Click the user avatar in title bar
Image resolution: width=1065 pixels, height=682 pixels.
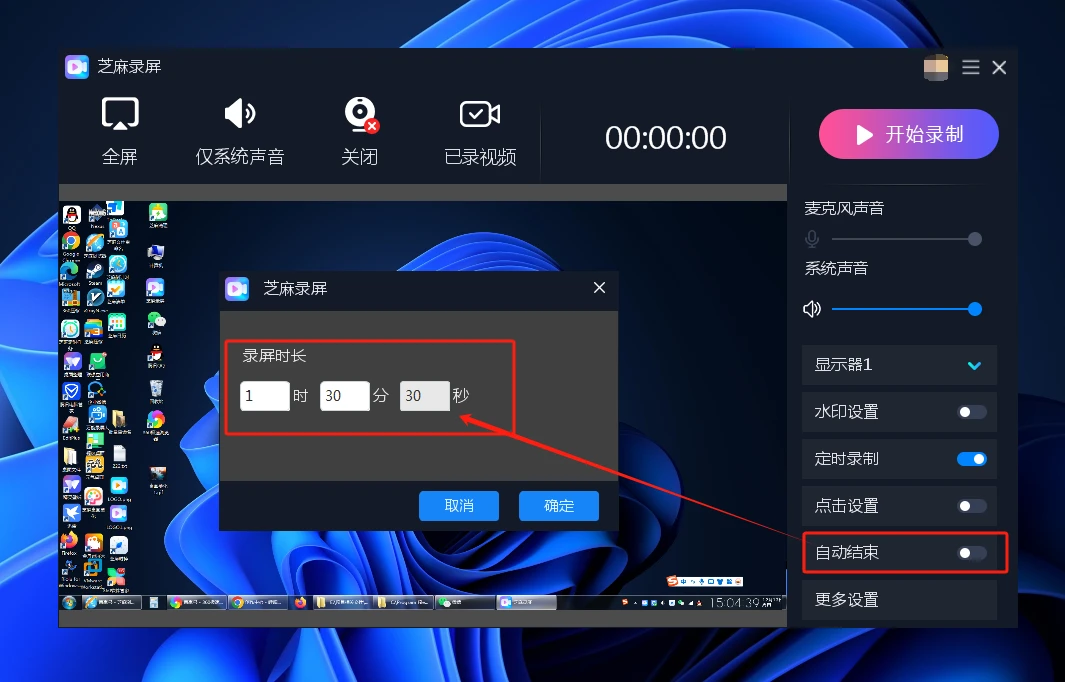936,67
